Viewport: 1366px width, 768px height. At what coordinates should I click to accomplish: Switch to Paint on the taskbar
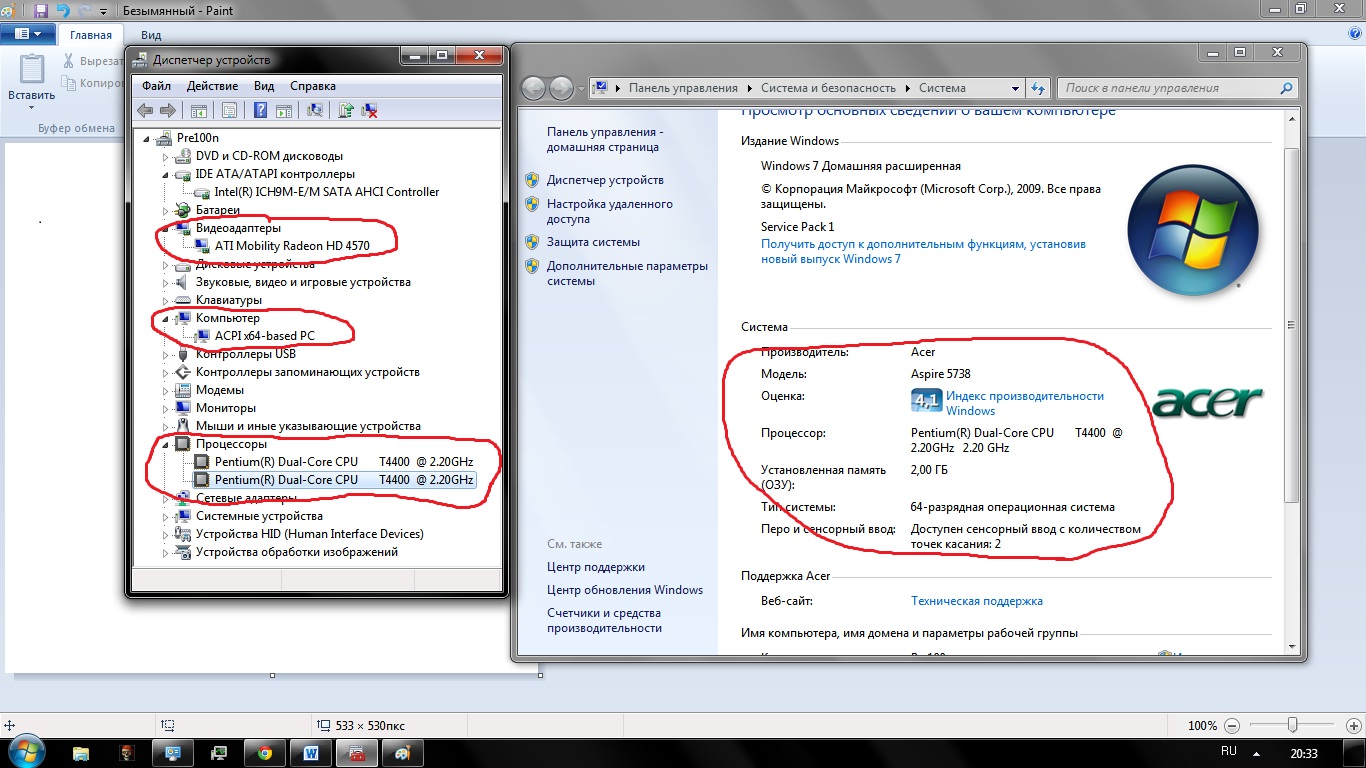pyautogui.click(x=403, y=753)
